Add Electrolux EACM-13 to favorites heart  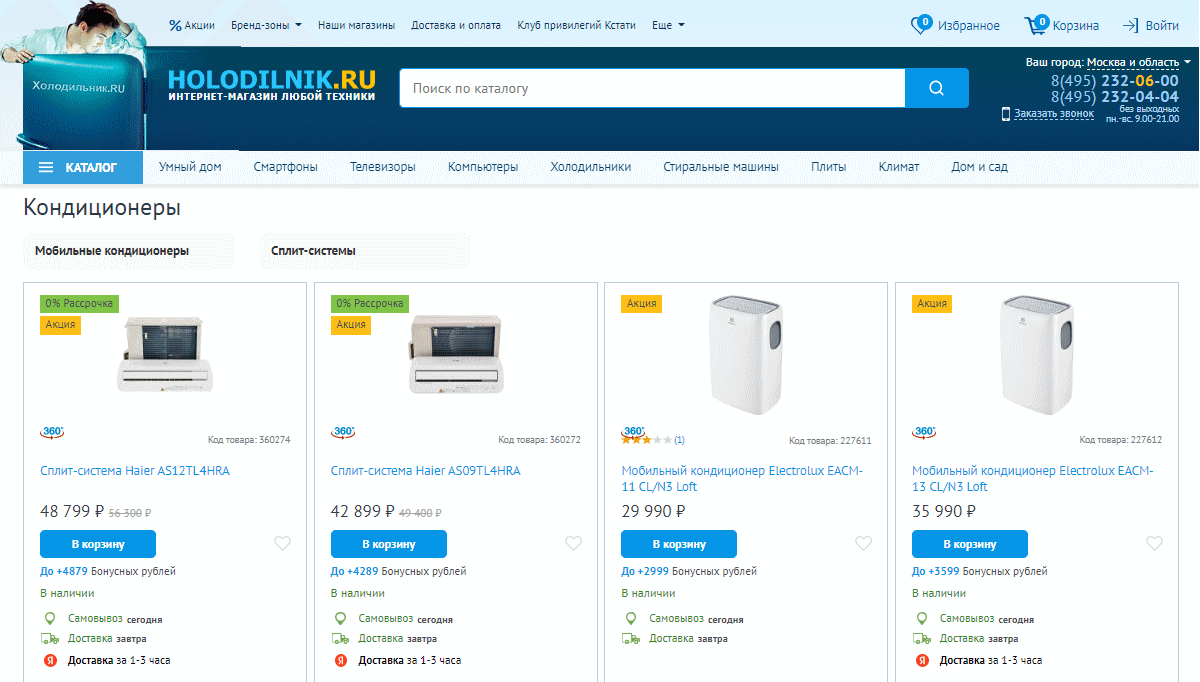coord(1154,544)
